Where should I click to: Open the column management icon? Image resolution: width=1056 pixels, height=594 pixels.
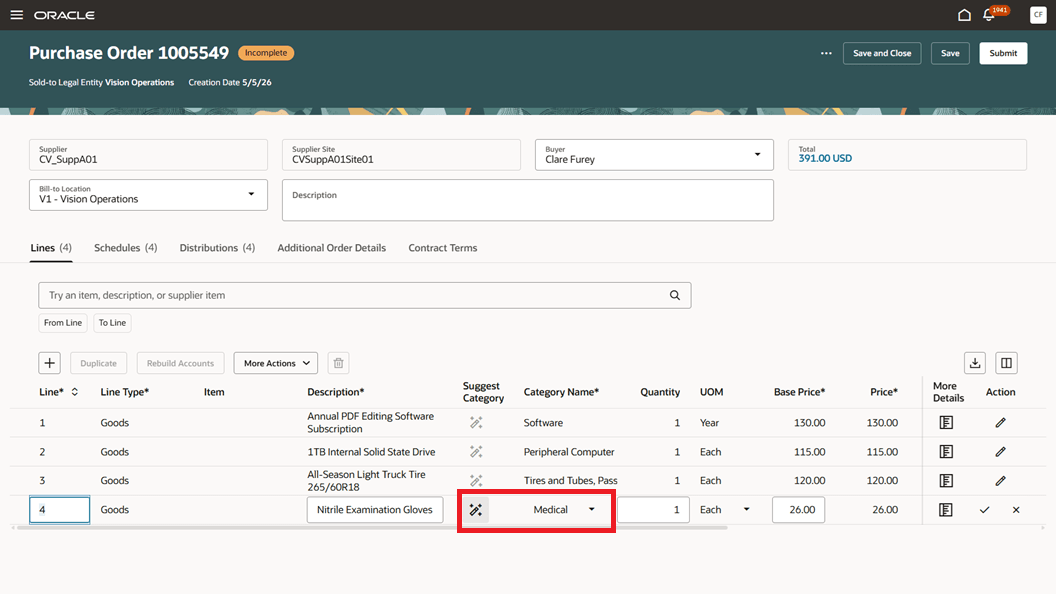(1005, 363)
